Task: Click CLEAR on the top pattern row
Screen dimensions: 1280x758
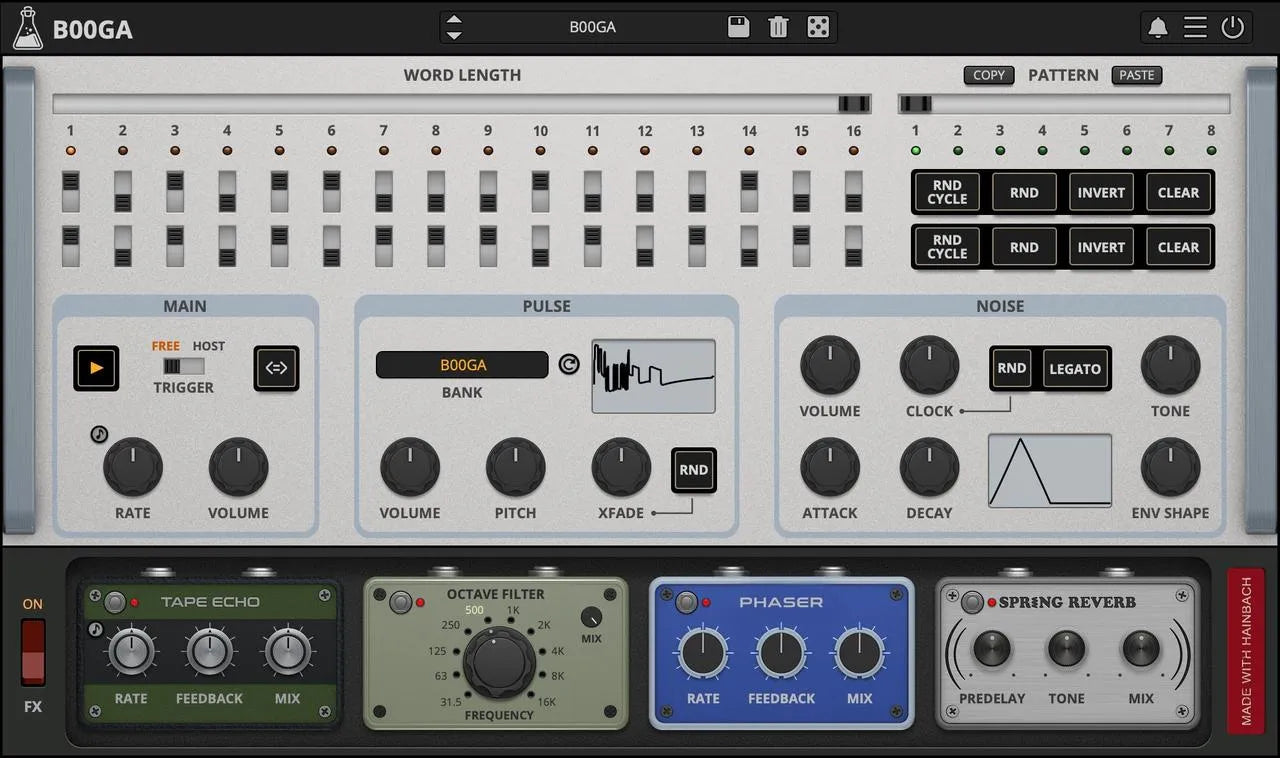Action: click(x=1178, y=192)
